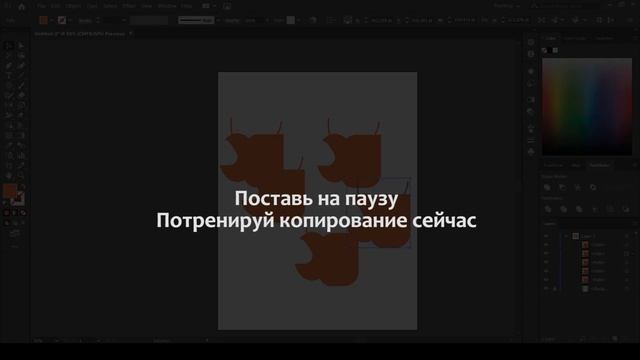Open the workspace switcher dropdown at top right
The height and width of the screenshot is (360, 640).
507,6
